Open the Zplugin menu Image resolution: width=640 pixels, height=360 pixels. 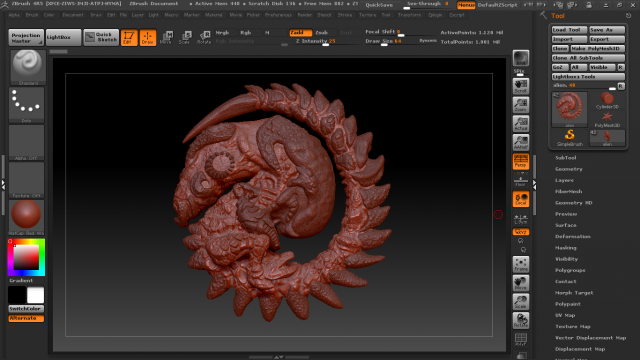point(435,15)
